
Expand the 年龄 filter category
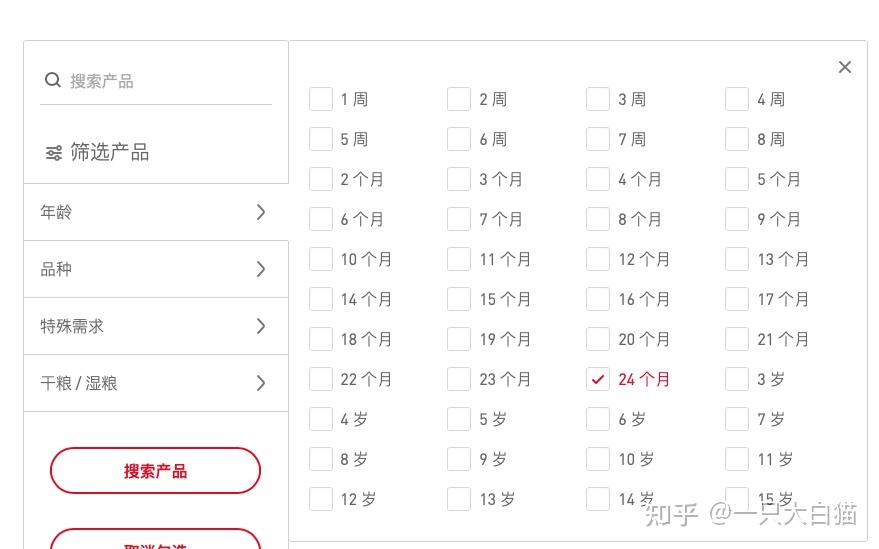click(156, 212)
